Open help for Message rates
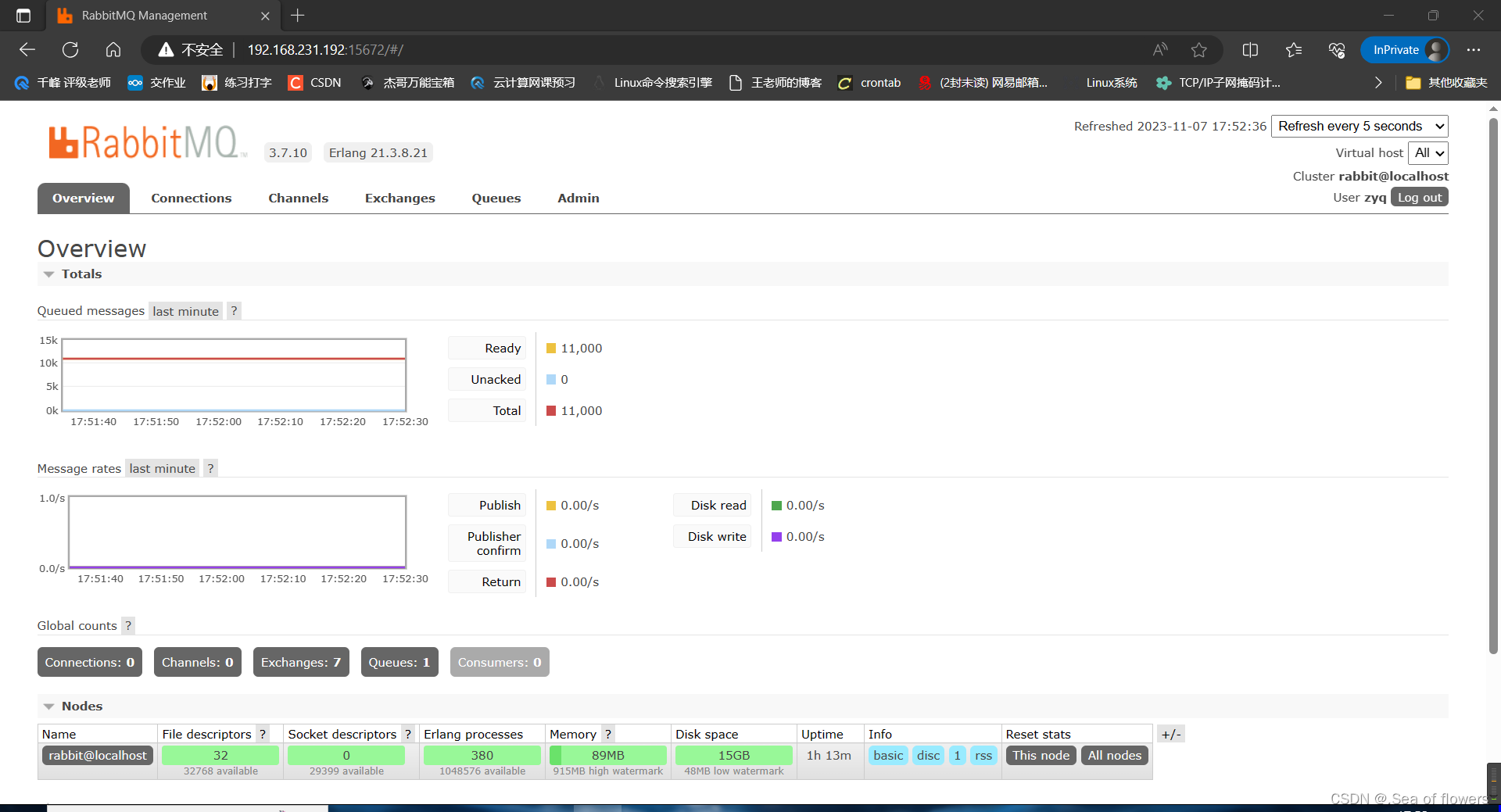 pyautogui.click(x=210, y=469)
